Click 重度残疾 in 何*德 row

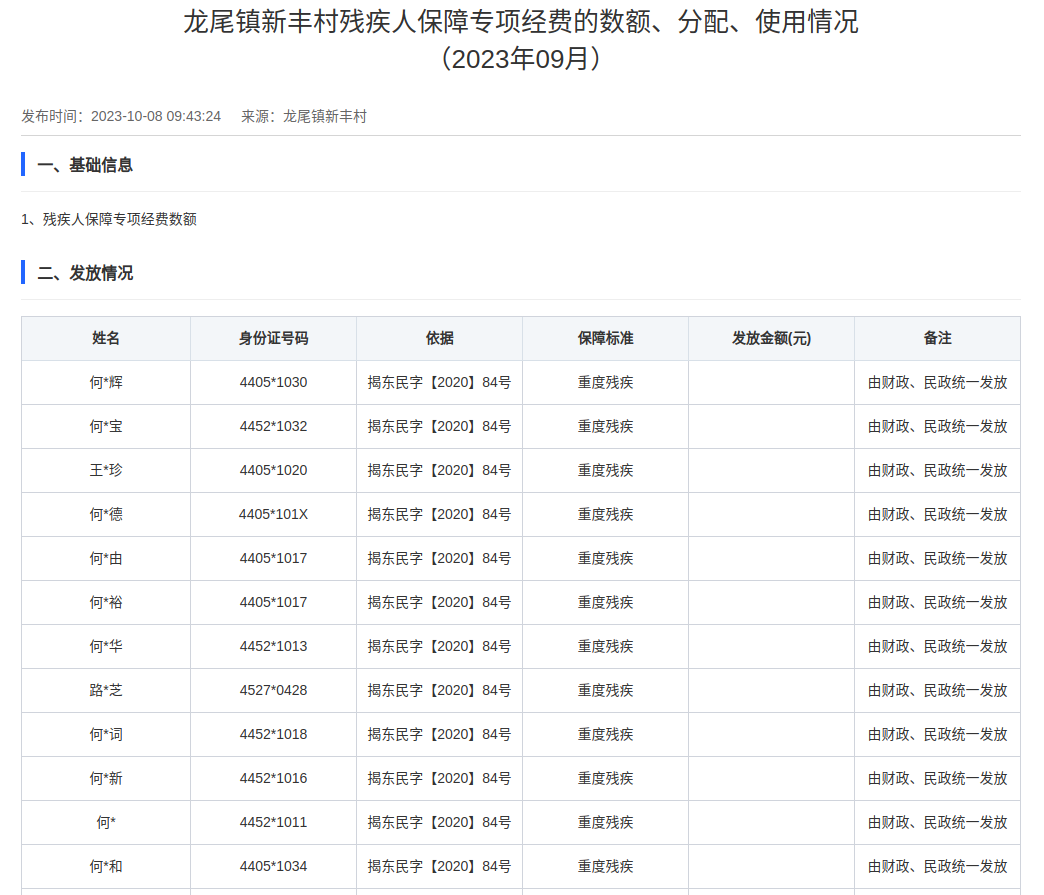pyautogui.click(x=605, y=515)
